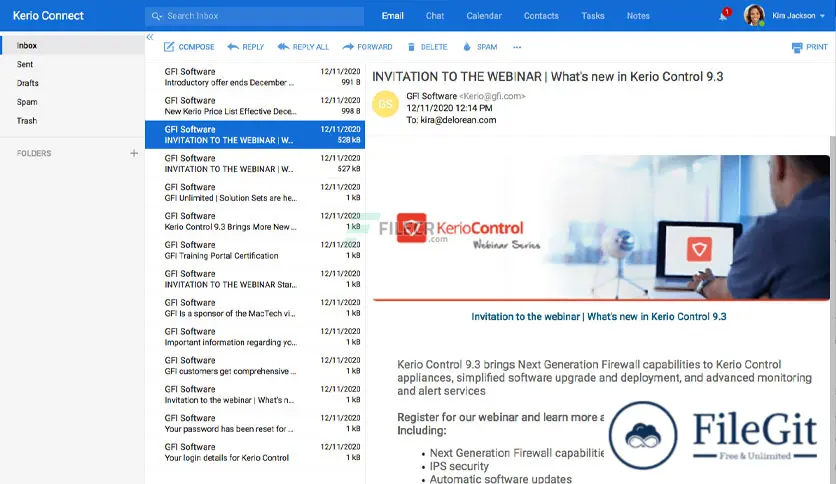Click the FORWARD button label
Viewport: 836px width, 484px height.
coord(375,47)
